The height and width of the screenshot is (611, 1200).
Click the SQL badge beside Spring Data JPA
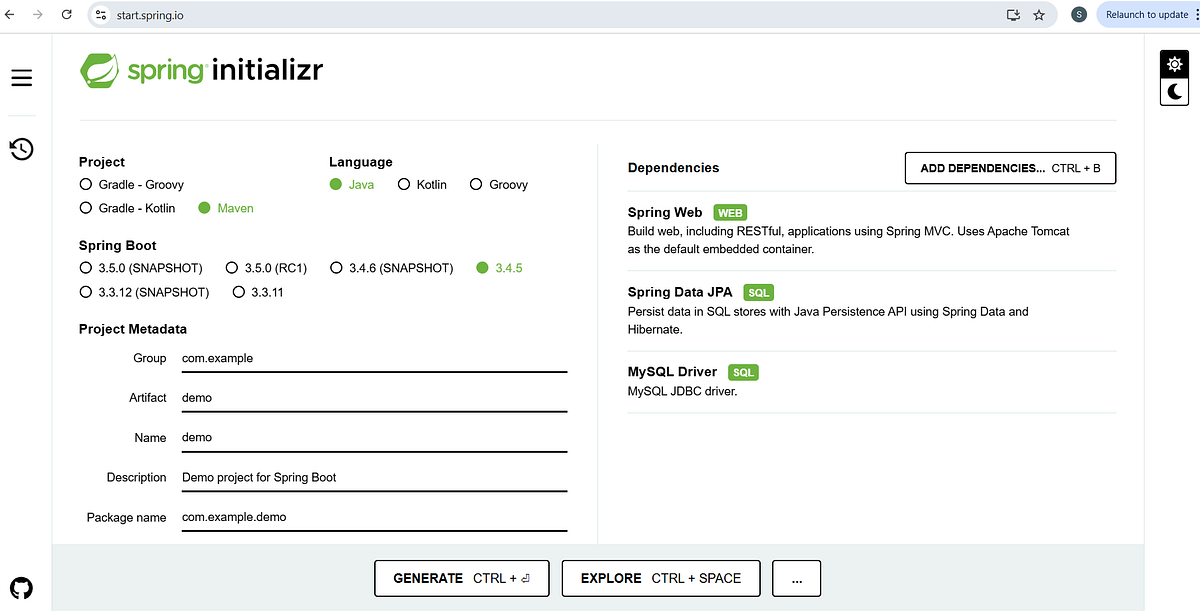(x=759, y=293)
